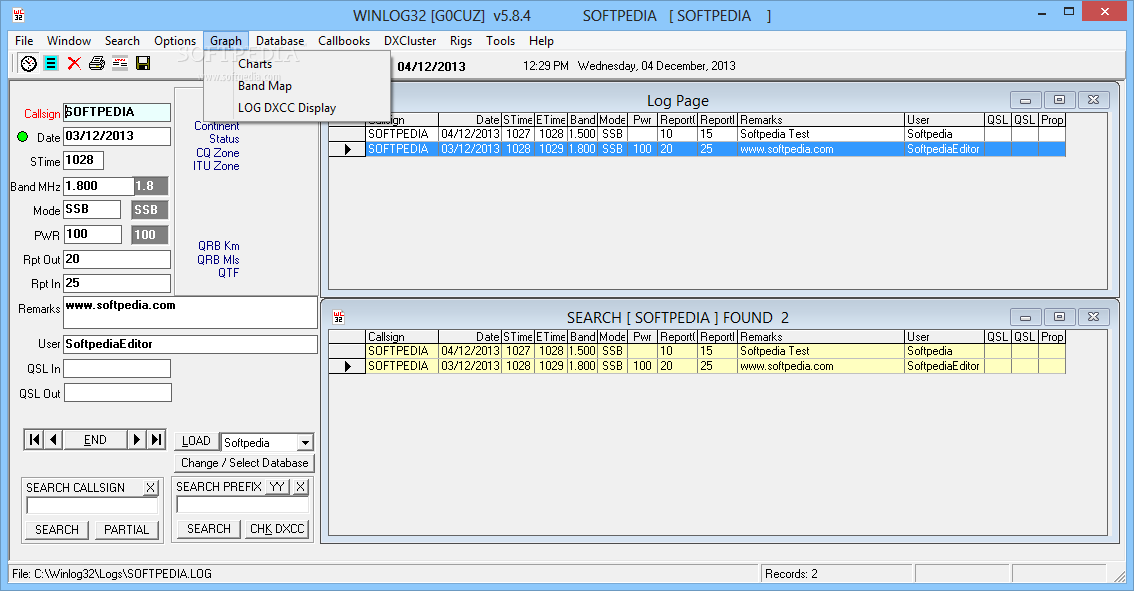Image resolution: width=1134 pixels, height=591 pixels.
Task: Close the SEARCH results child window
Action: pyautogui.click(x=1094, y=317)
